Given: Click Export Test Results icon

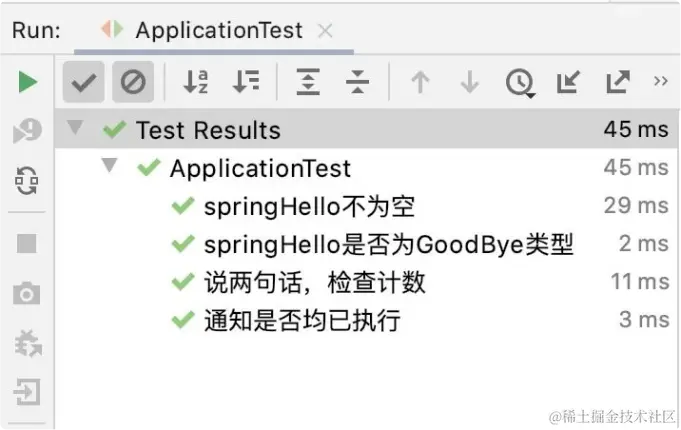Looking at the screenshot, I should pos(619,83).
